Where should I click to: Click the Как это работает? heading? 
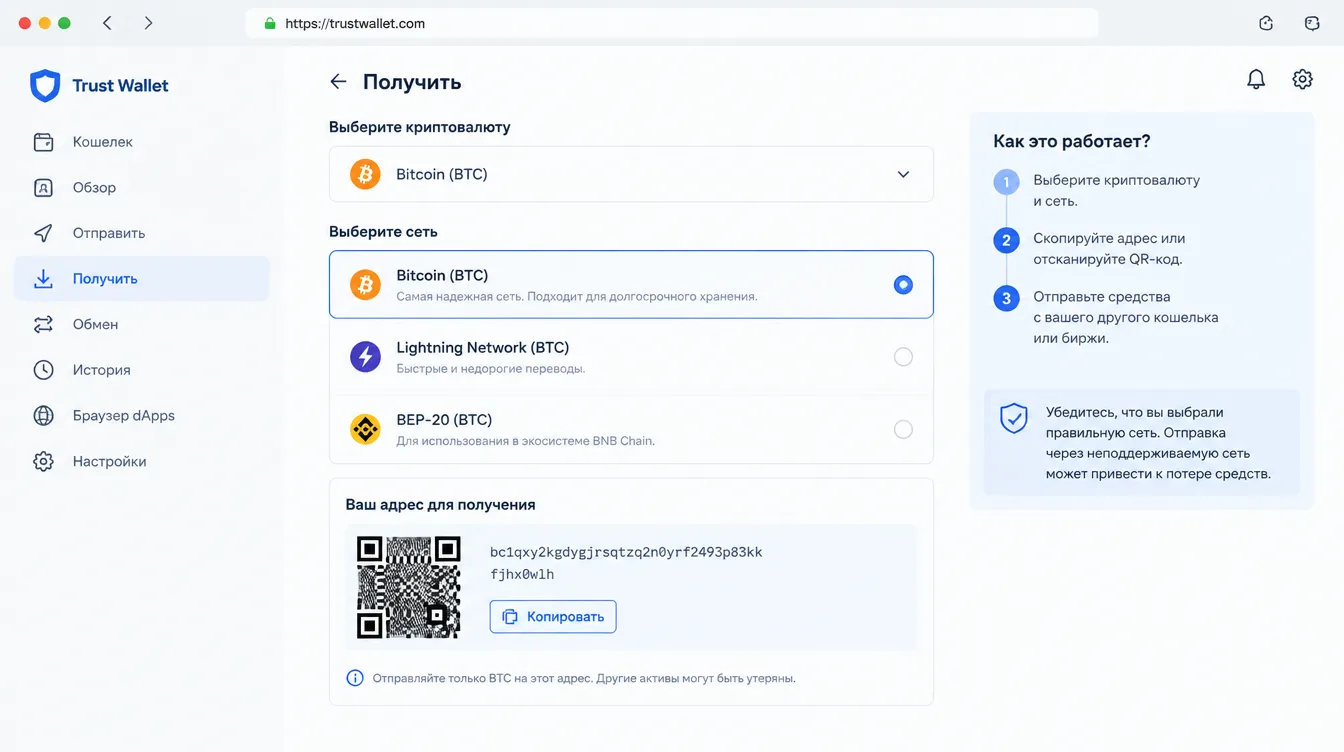tap(1072, 142)
